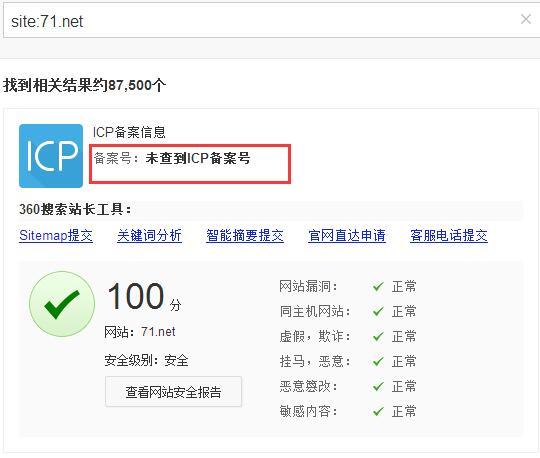Click the green check beside 虚假，欺诈
This screenshot has height=458, width=540.
pyautogui.click(x=378, y=336)
